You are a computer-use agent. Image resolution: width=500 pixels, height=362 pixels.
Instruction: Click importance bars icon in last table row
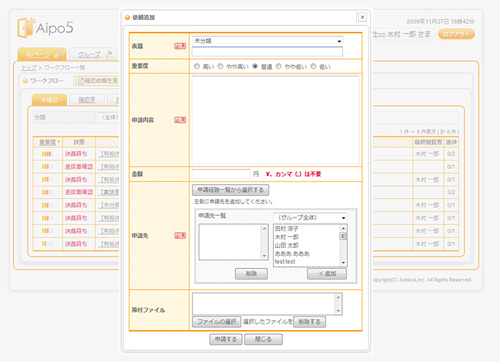[x=46, y=244]
